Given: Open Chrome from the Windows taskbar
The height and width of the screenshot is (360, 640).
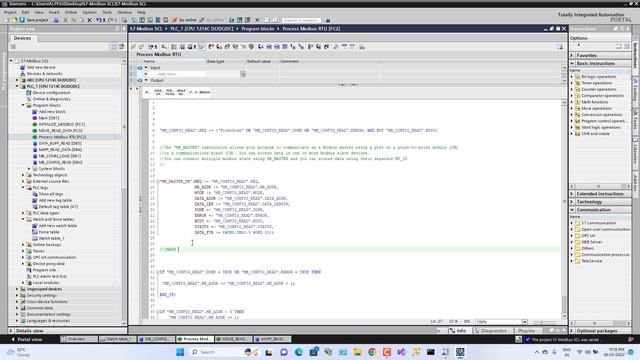Looking at the screenshot, I should pyautogui.click(x=372, y=352).
